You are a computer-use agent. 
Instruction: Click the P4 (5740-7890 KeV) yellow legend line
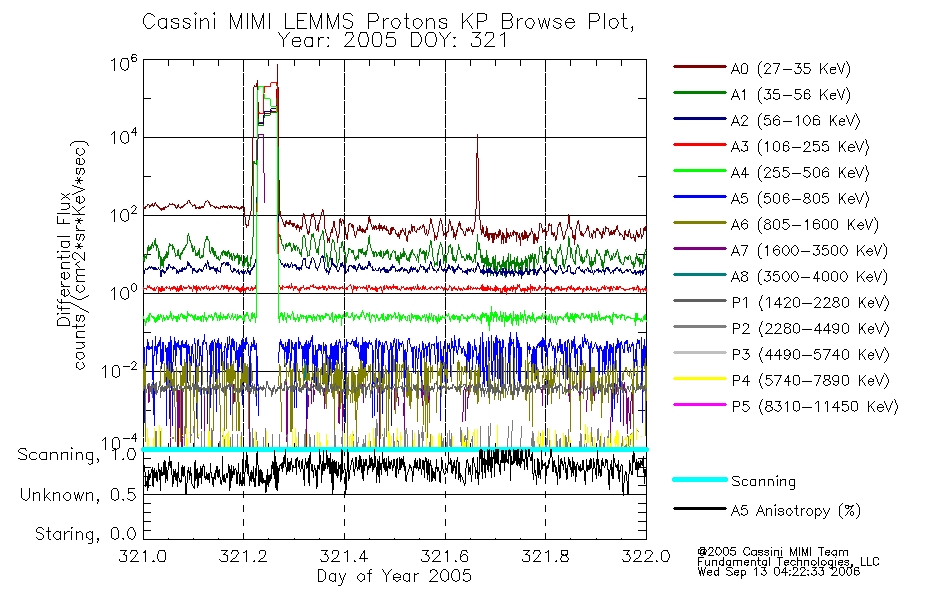700,379
